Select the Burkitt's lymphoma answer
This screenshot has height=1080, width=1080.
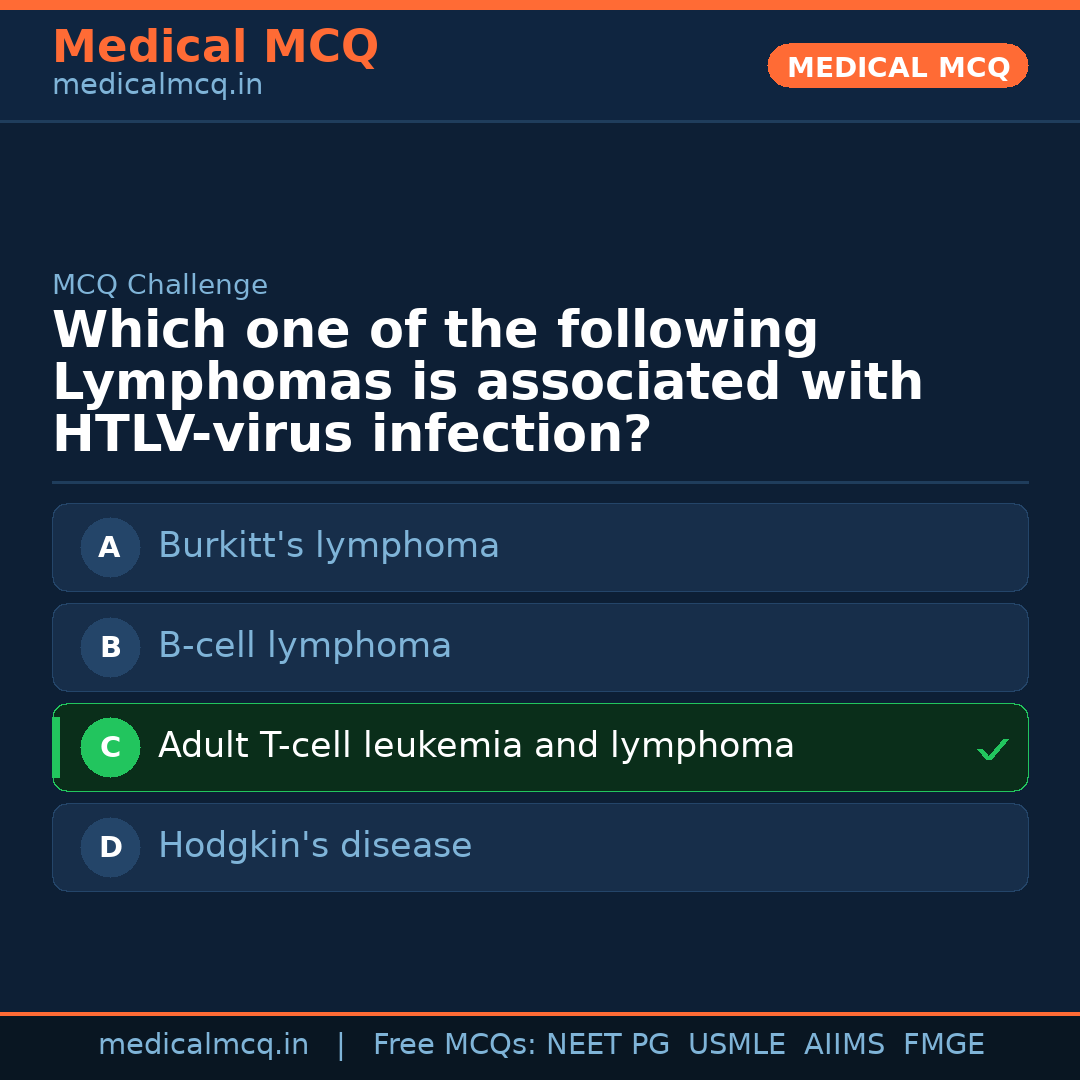pos(328,546)
